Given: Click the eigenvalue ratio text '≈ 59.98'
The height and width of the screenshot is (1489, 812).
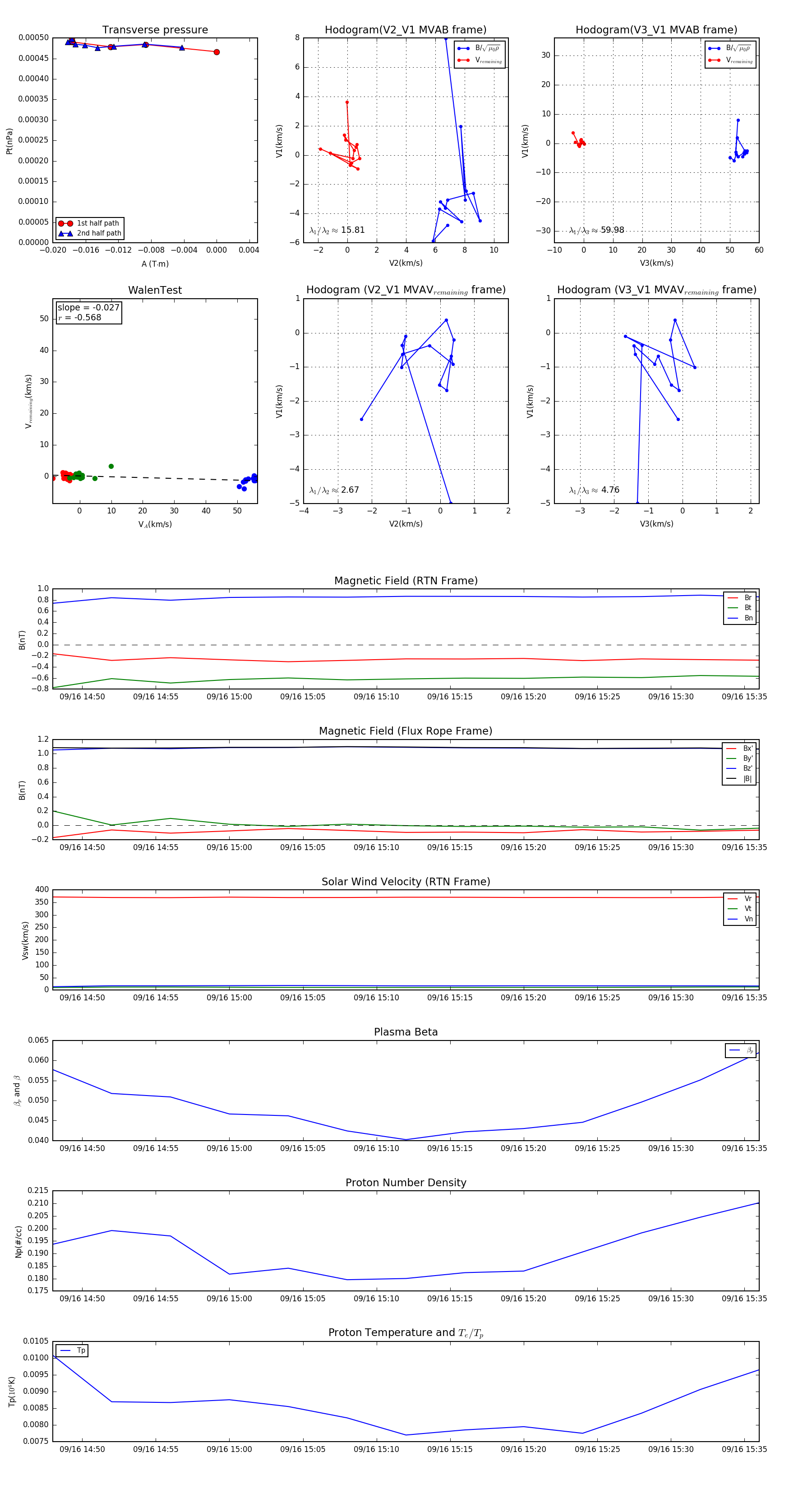Looking at the screenshot, I should pyautogui.click(x=596, y=230).
